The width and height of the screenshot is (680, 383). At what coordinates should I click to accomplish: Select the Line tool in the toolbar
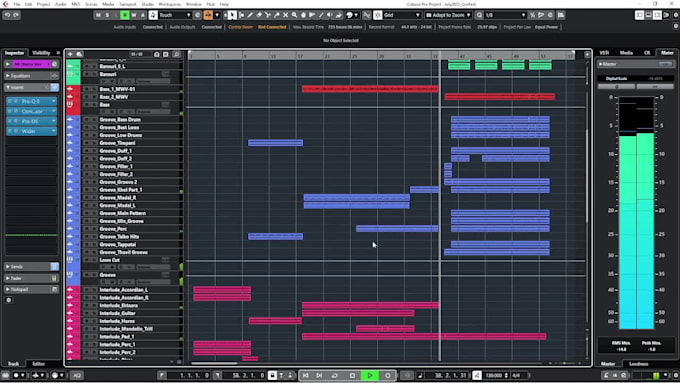pyautogui.click(x=321, y=15)
